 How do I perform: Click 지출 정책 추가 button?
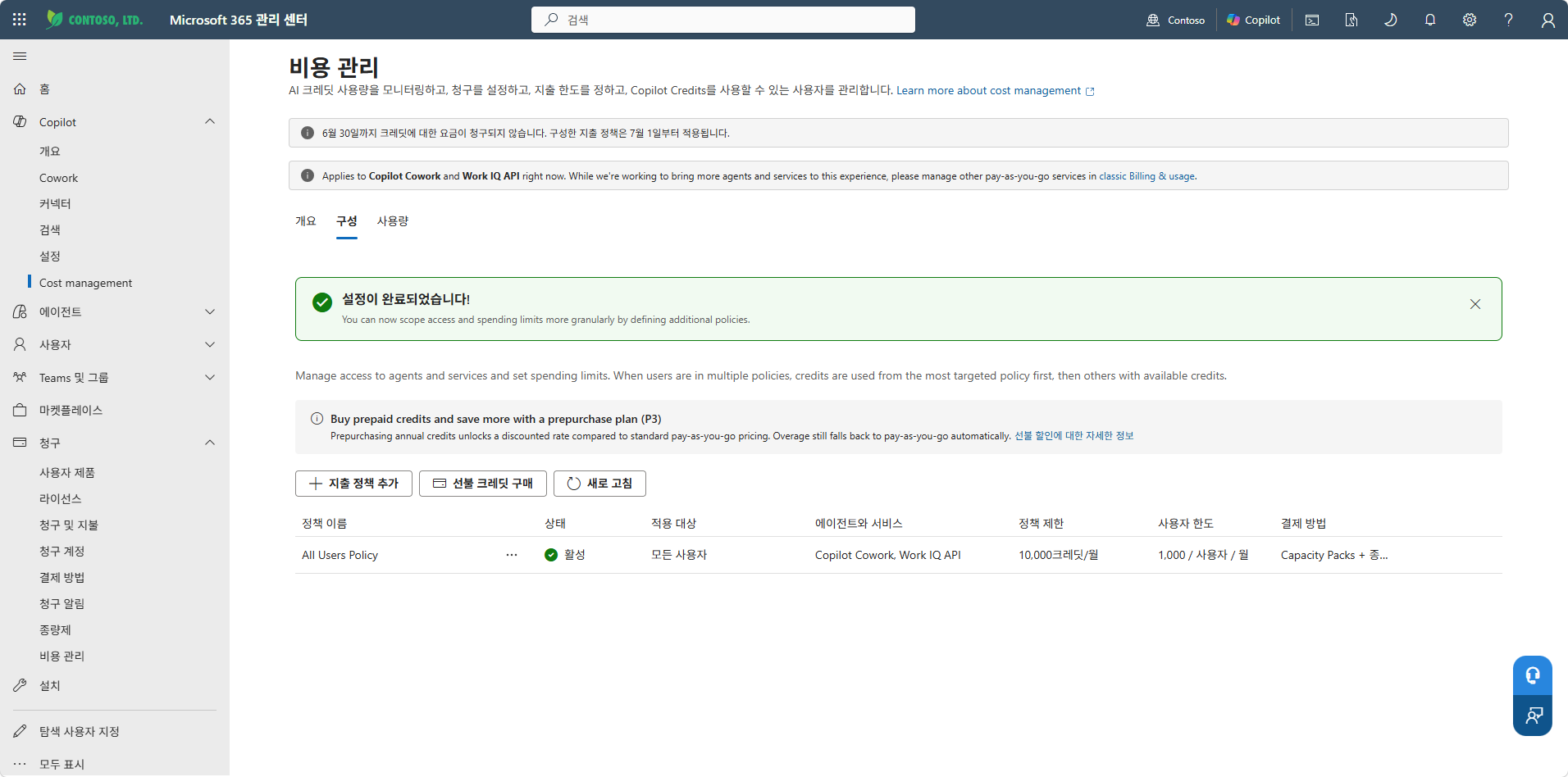pos(353,484)
